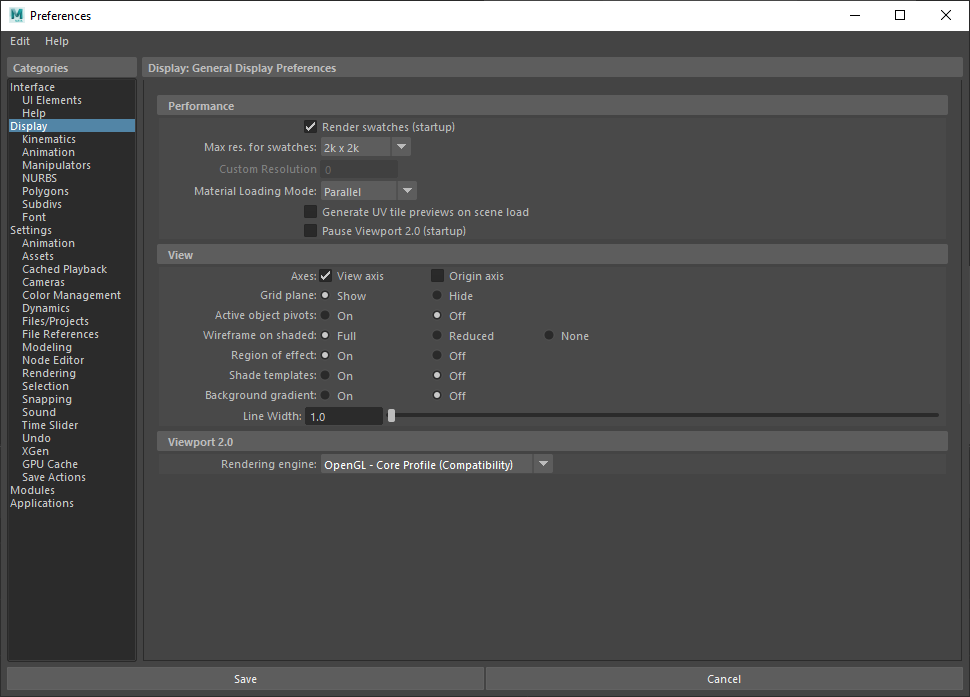Image resolution: width=970 pixels, height=697 pixels.
Task: Select the Display category
Action: [x=72, y=126]
